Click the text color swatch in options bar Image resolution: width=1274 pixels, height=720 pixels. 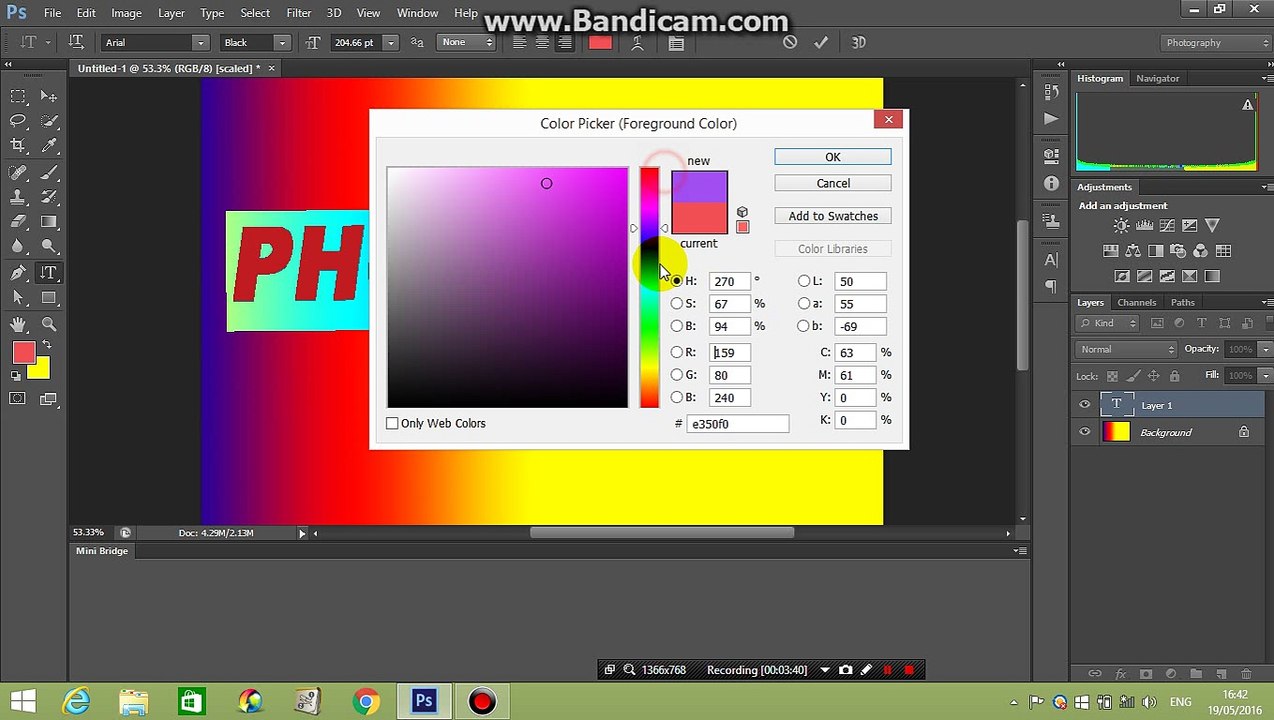600,42
